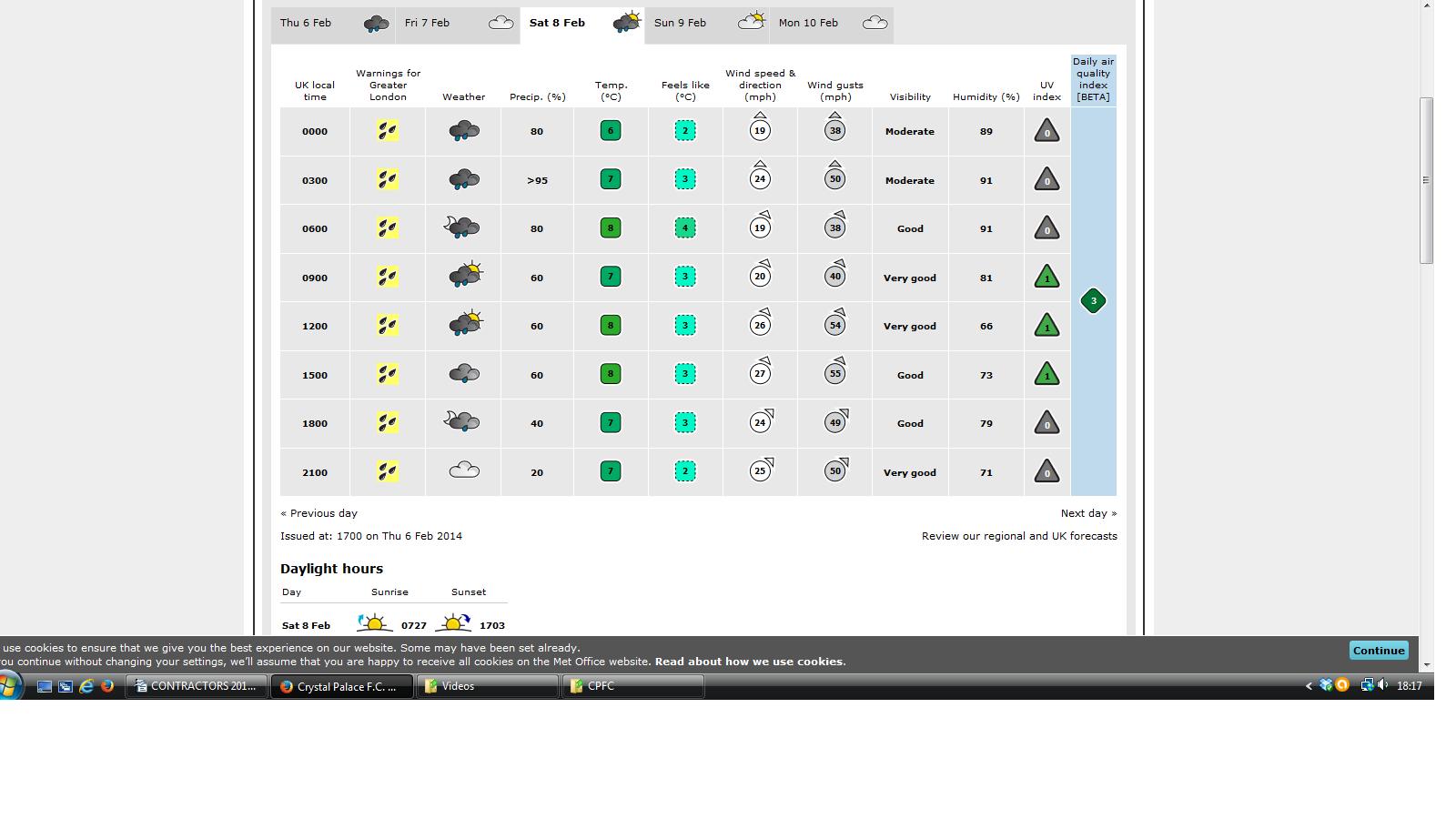Click the 54 mph wind gust icon
The width and height of the screenshot is (1456, 819).
(x=834, y=324)
